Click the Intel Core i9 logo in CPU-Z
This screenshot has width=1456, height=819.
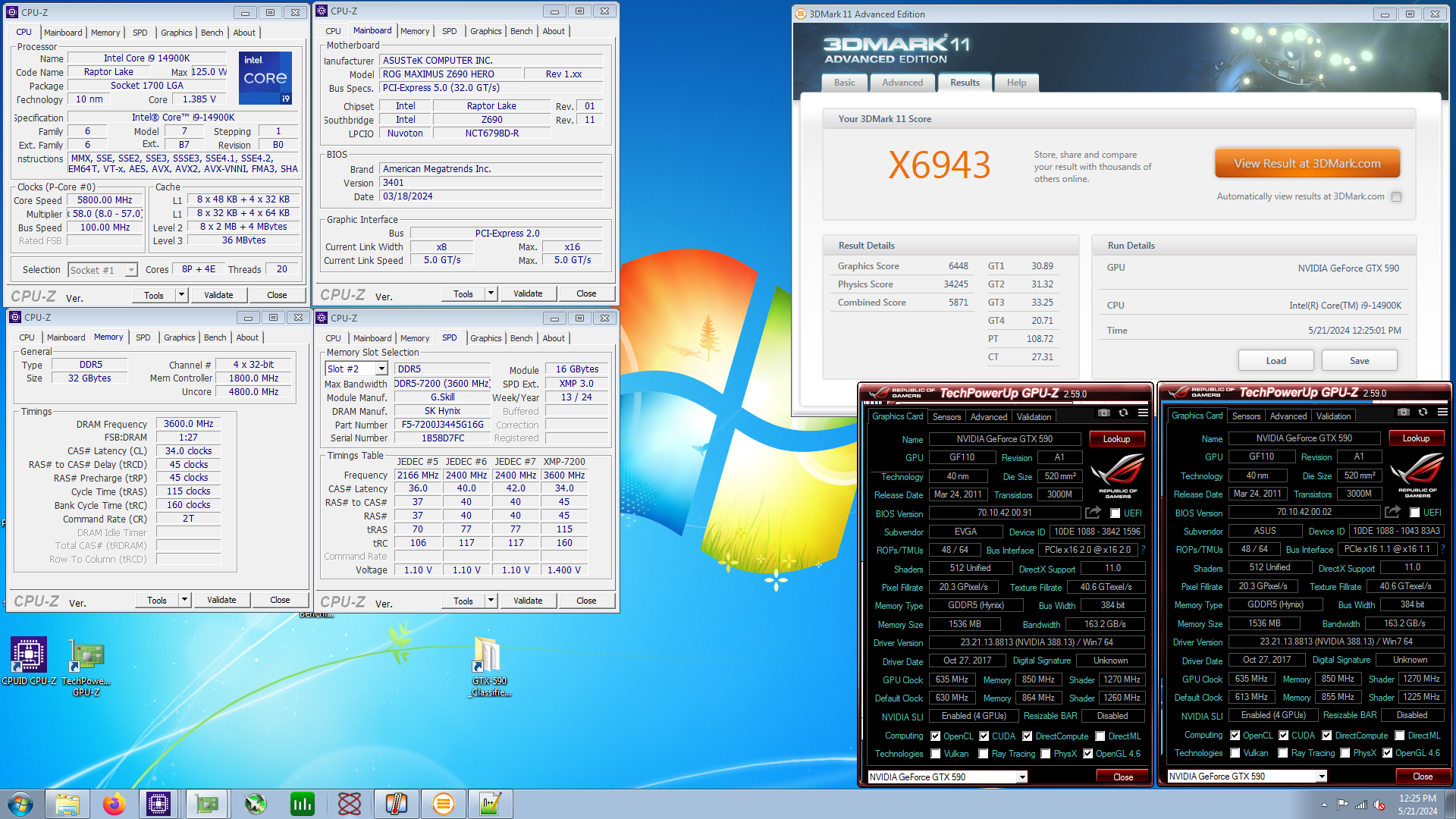[x=265, y=77]
